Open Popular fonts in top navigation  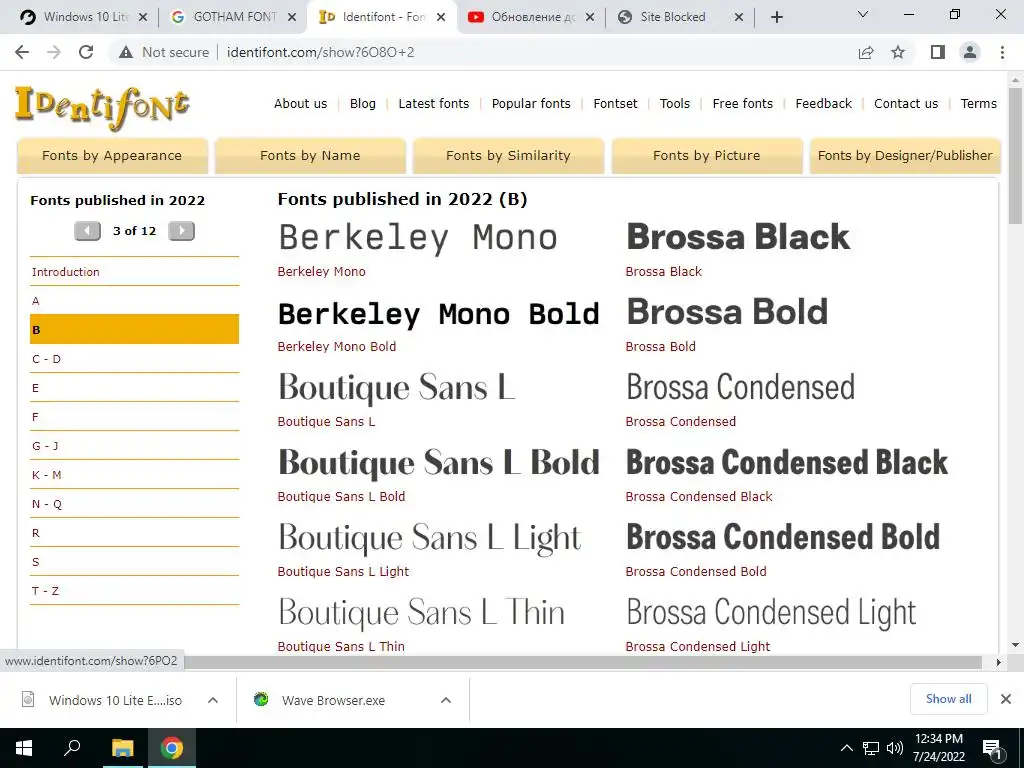531,103
